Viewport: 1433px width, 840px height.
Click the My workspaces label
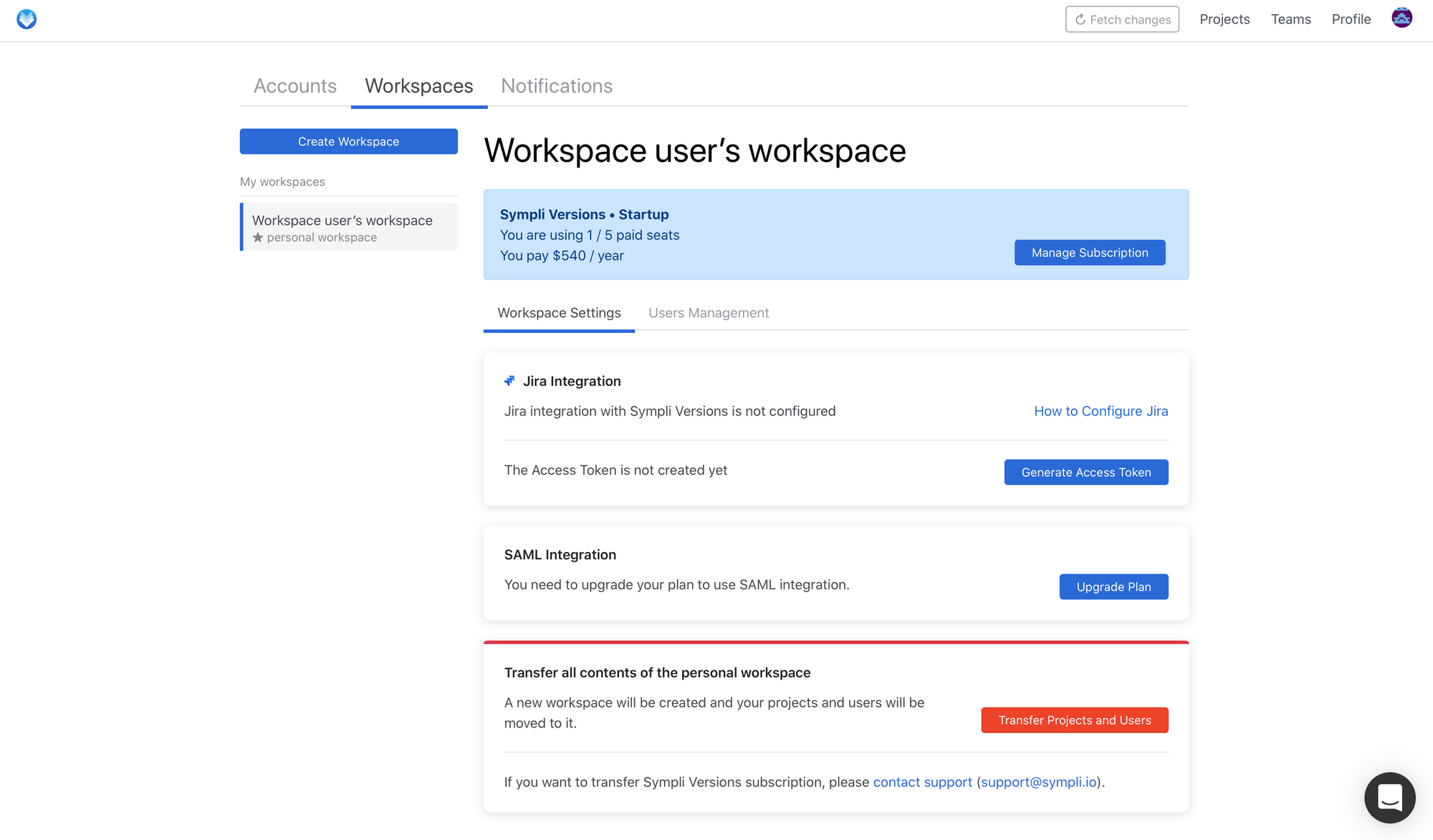tap(282, 182)
